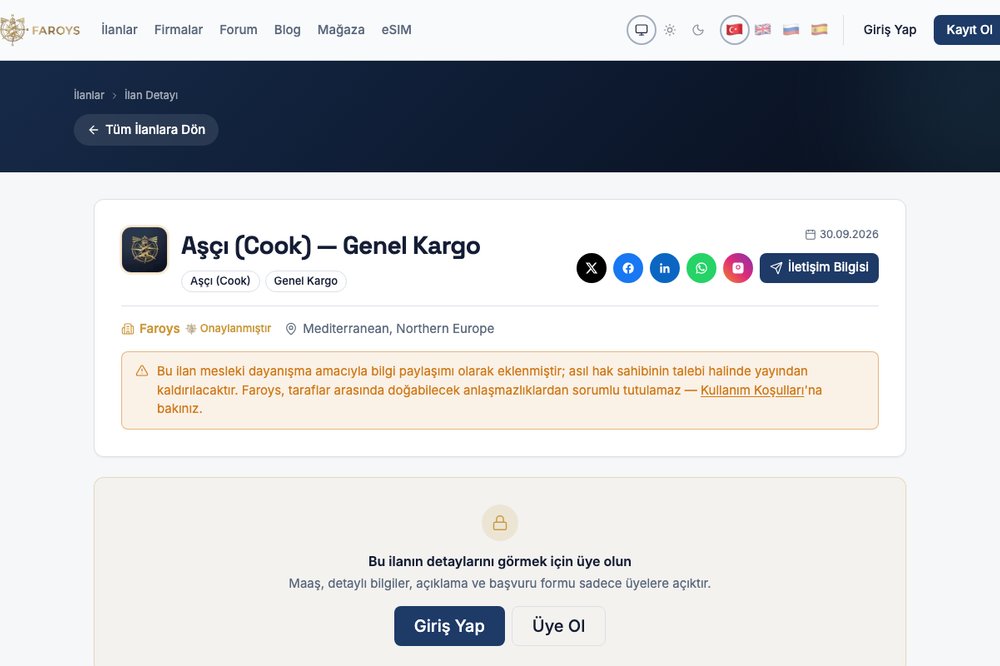Open Mağaza from the navigation bar
Viewport: 1000px width, 666px height.
point(341,30)
